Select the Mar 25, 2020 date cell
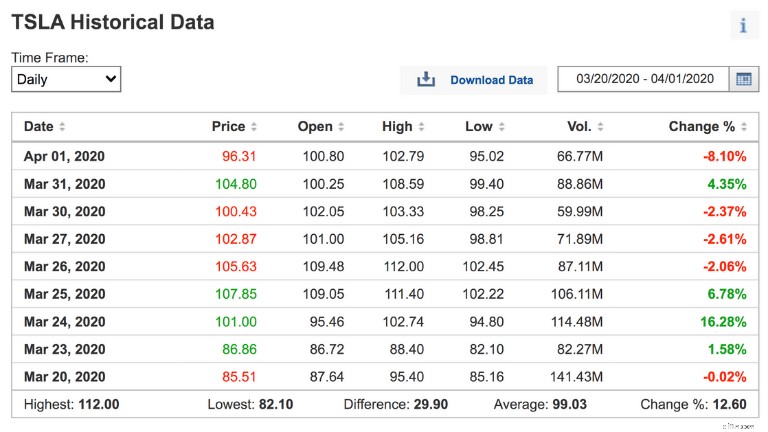Screen dimensions: 768x432 (x=65, y=294)
